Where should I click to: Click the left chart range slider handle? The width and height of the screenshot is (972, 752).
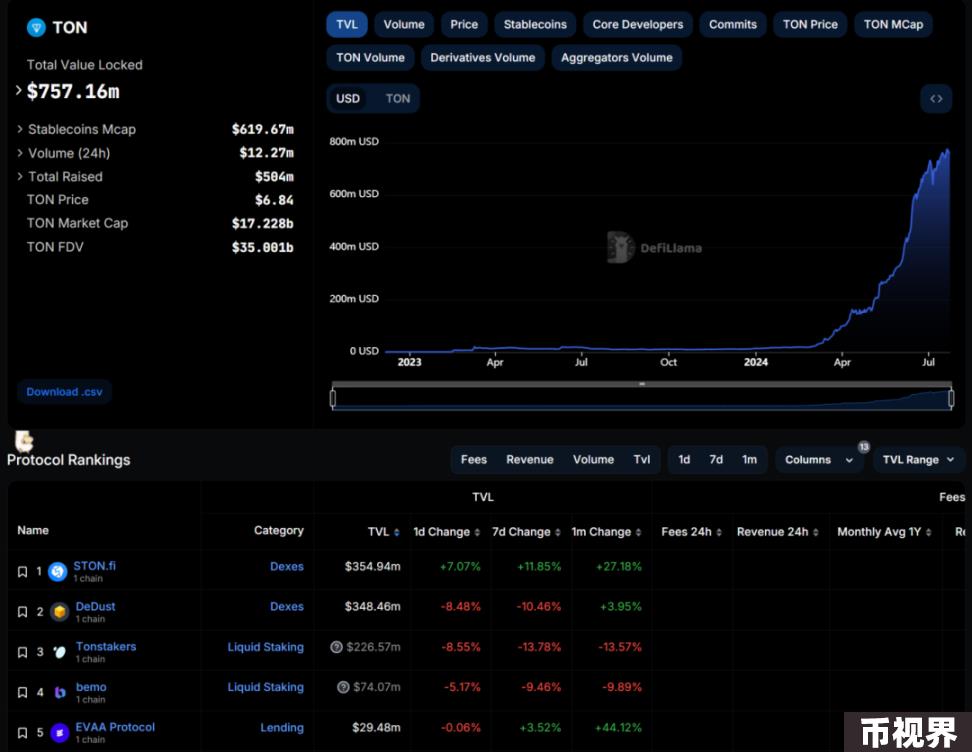(x=333, y=398)
